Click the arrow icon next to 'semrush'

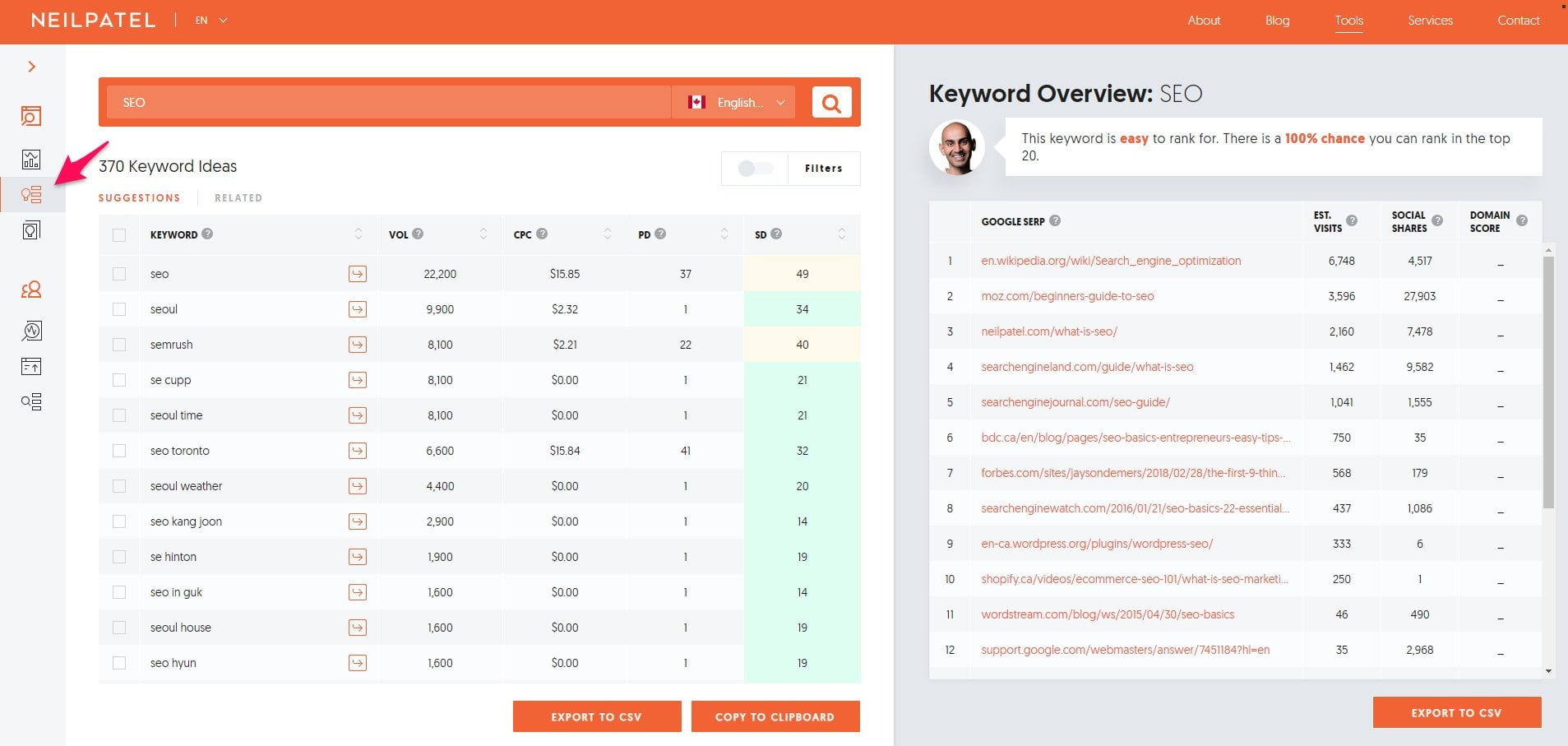[358, 345]
